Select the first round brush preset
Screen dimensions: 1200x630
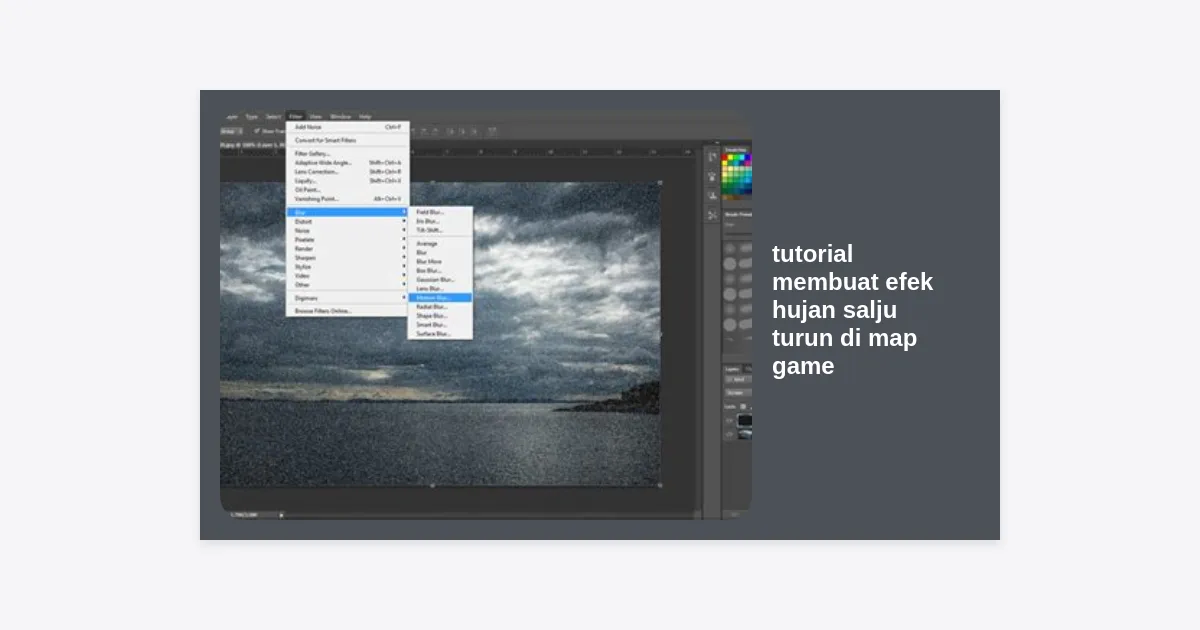click(x=730, y=248)
